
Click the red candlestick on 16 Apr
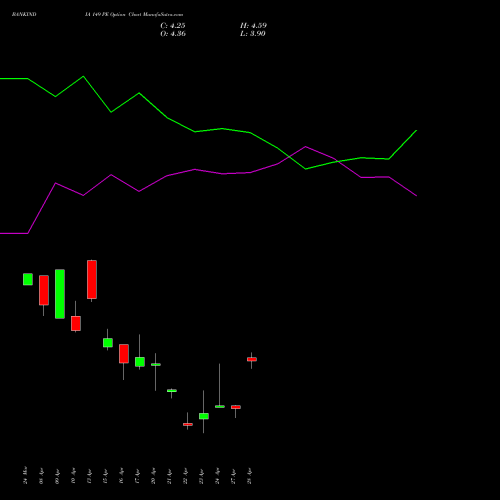(x=124, y=354)
